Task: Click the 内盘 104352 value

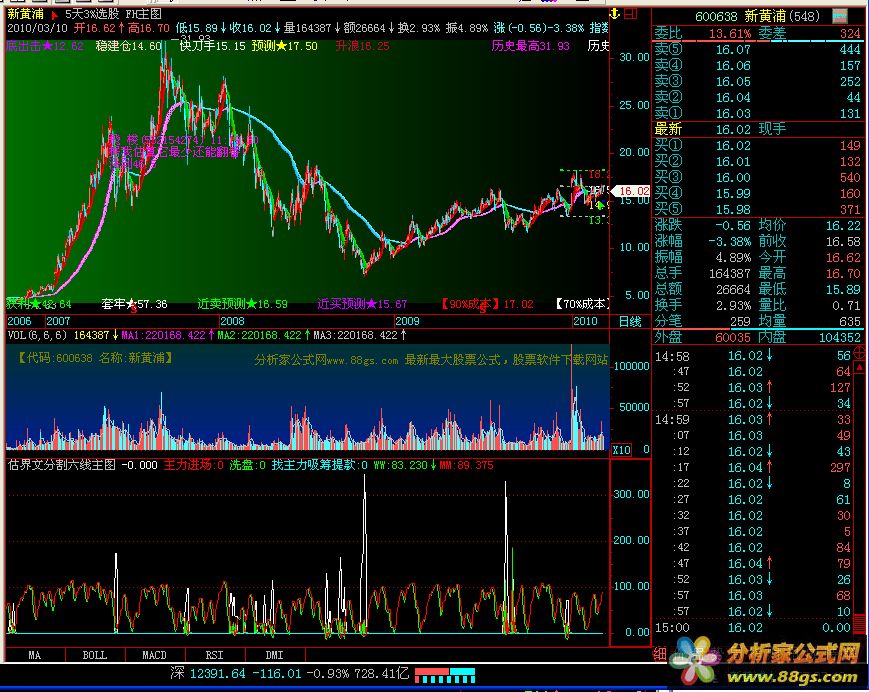Action: 840,338
